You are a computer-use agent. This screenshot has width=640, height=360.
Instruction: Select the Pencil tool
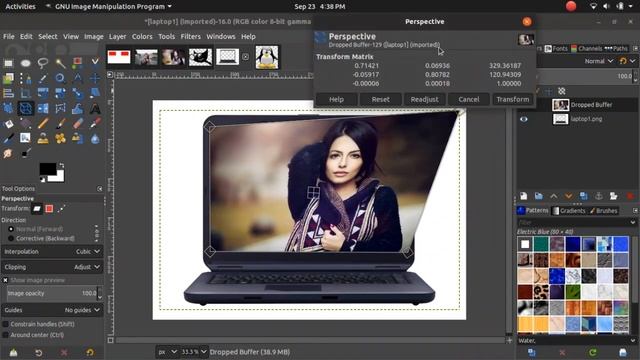coord(43,123)
